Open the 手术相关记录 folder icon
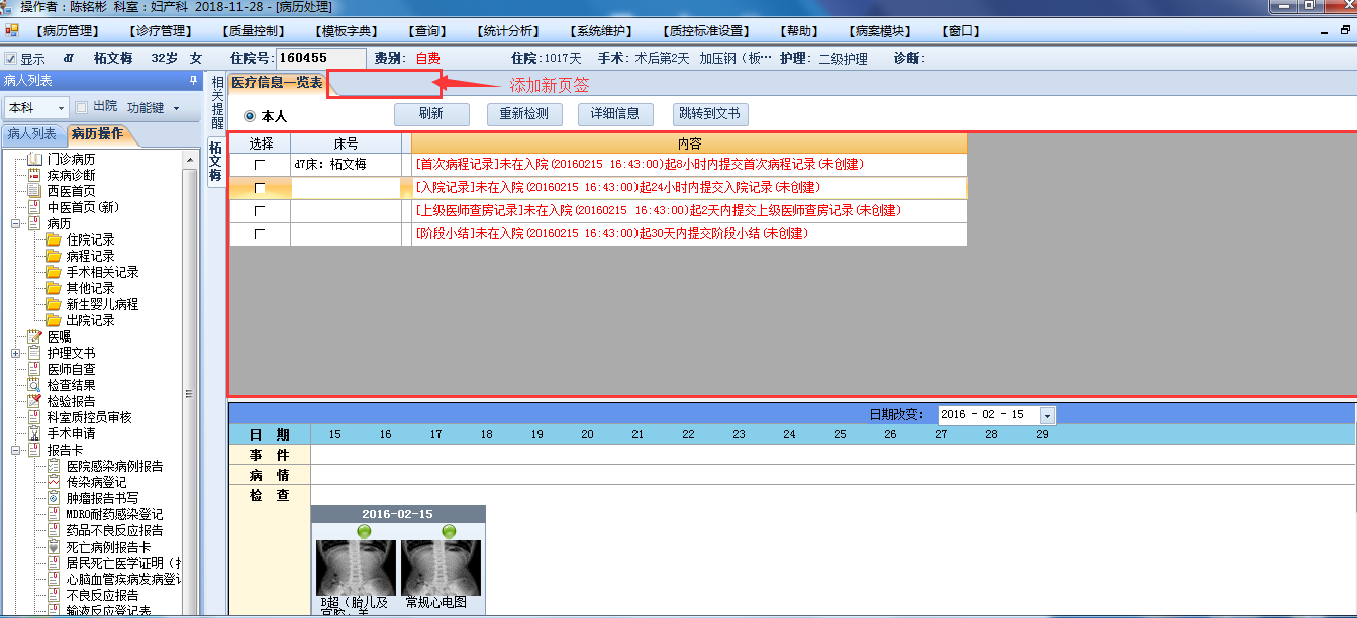 pos(53,272)
